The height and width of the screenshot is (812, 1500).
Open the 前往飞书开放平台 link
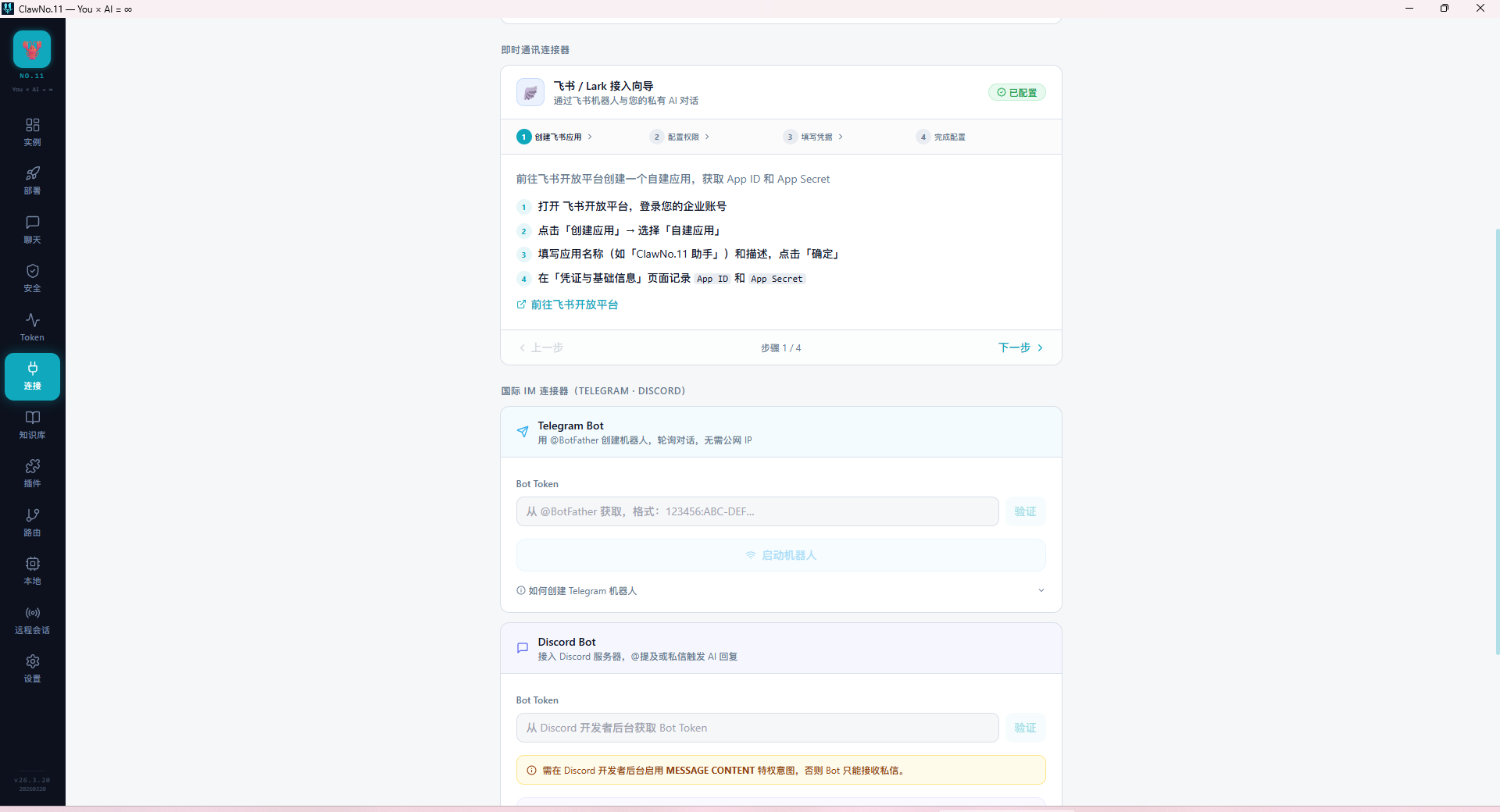(568, 304)
